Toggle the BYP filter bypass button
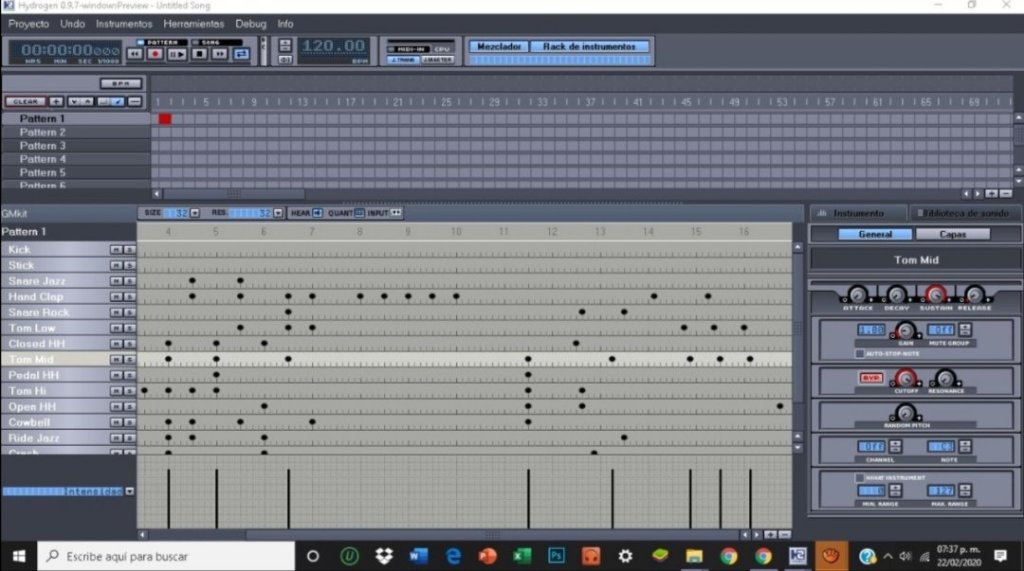The width and height of the screenshot is (1024, 571). 871,378
